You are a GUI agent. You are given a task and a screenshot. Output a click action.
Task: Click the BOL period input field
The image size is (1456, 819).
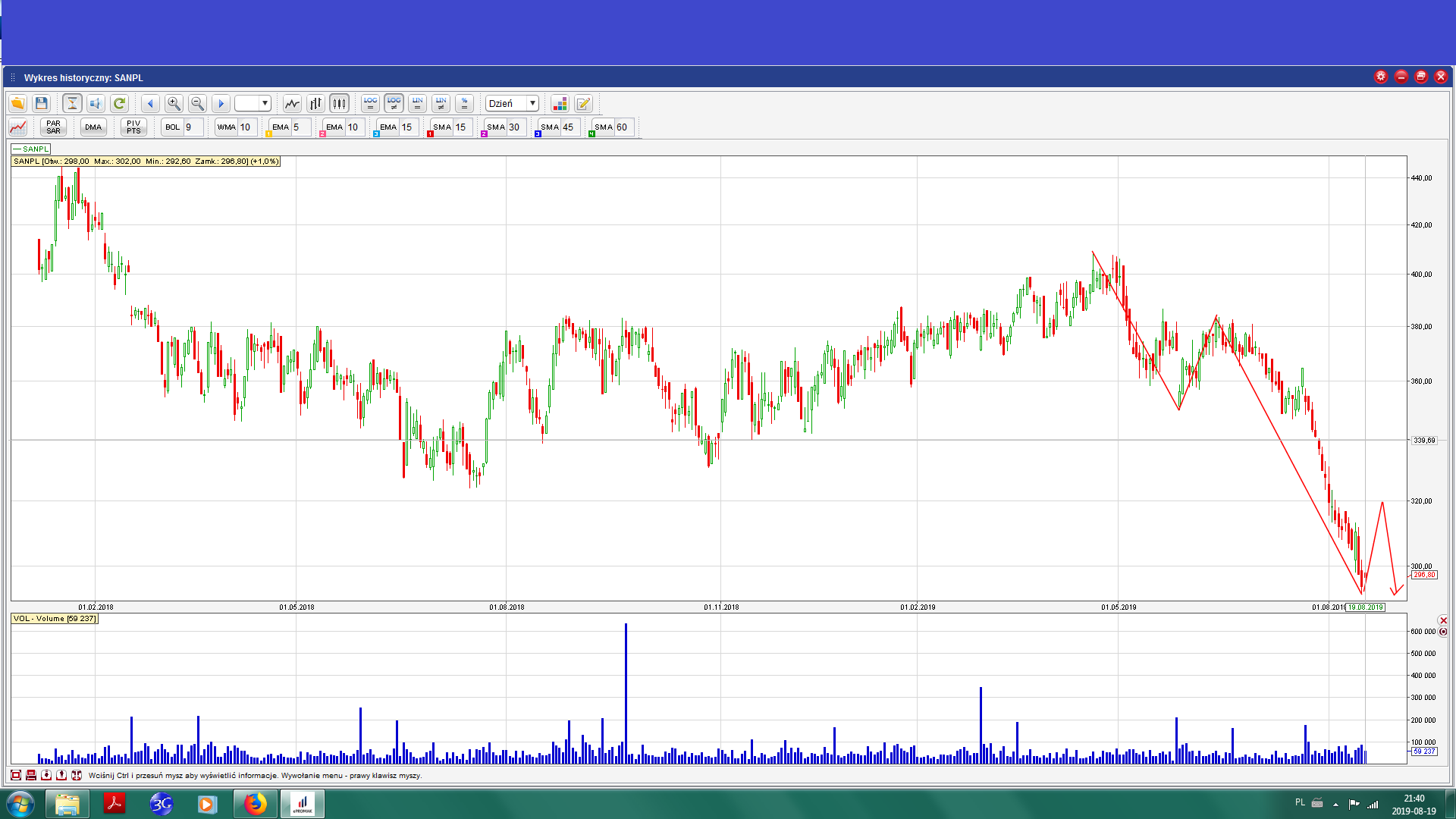point(193,127)
